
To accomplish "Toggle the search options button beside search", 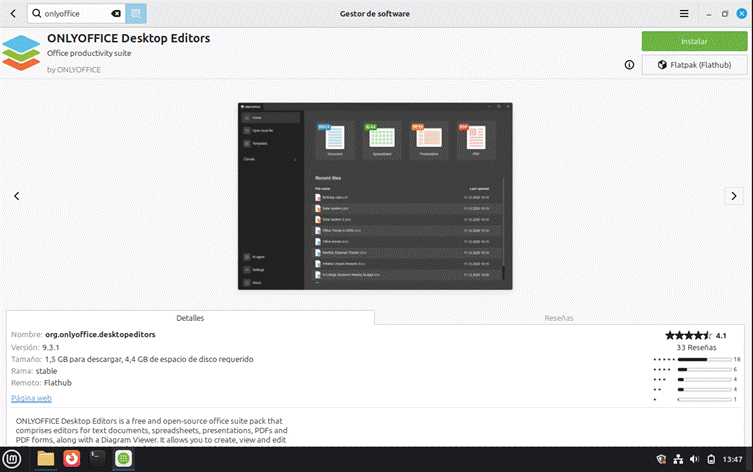I will coord(136,13).
